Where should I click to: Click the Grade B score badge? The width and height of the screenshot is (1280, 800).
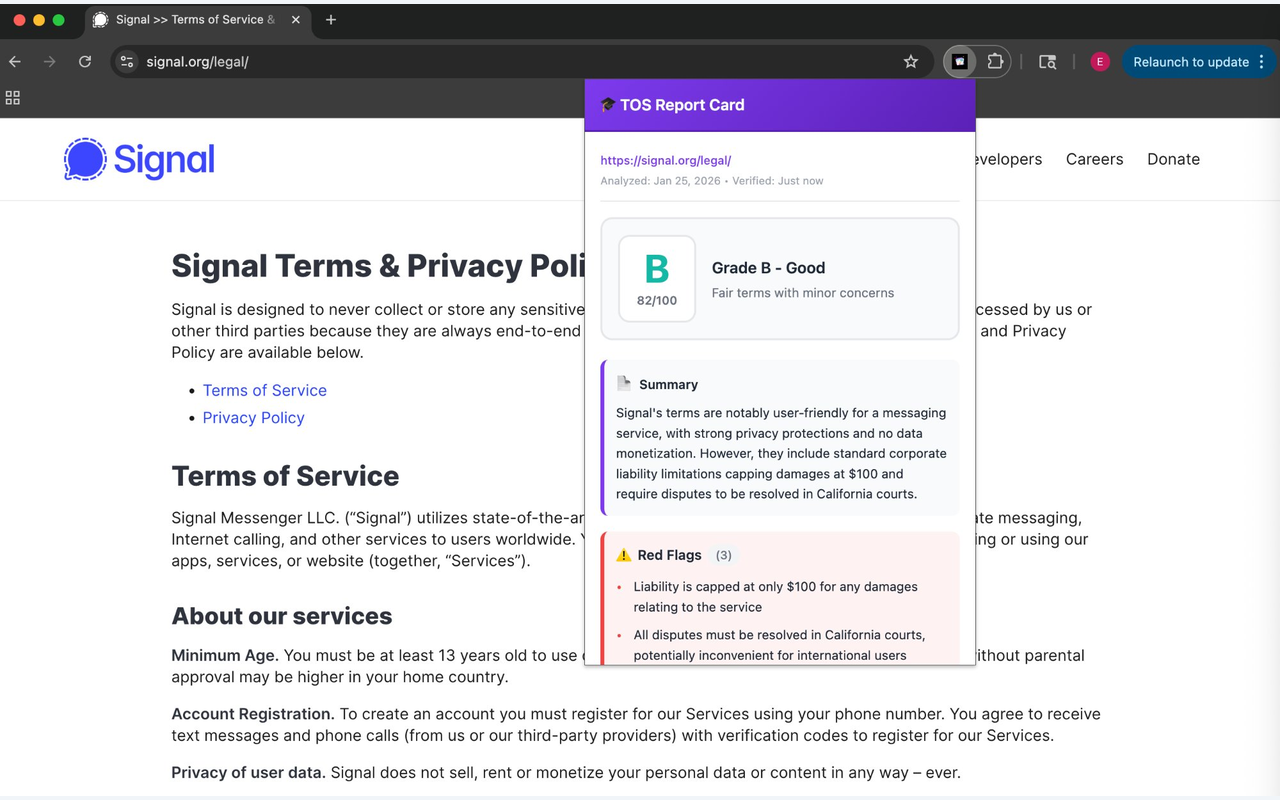click(x=656, y=278)
